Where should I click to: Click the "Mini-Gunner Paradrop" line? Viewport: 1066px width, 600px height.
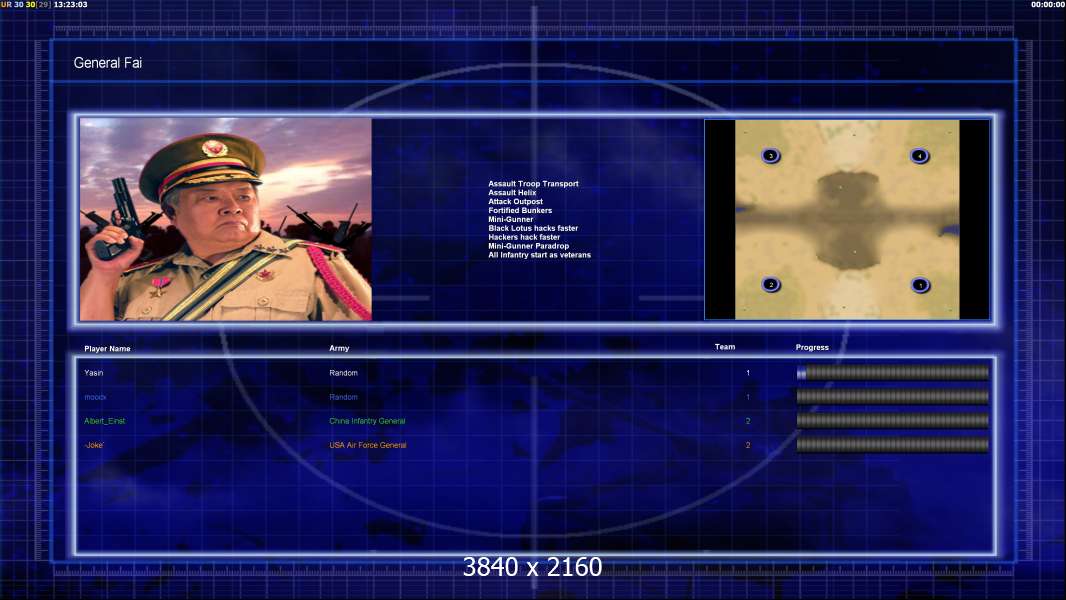[528, 245]
